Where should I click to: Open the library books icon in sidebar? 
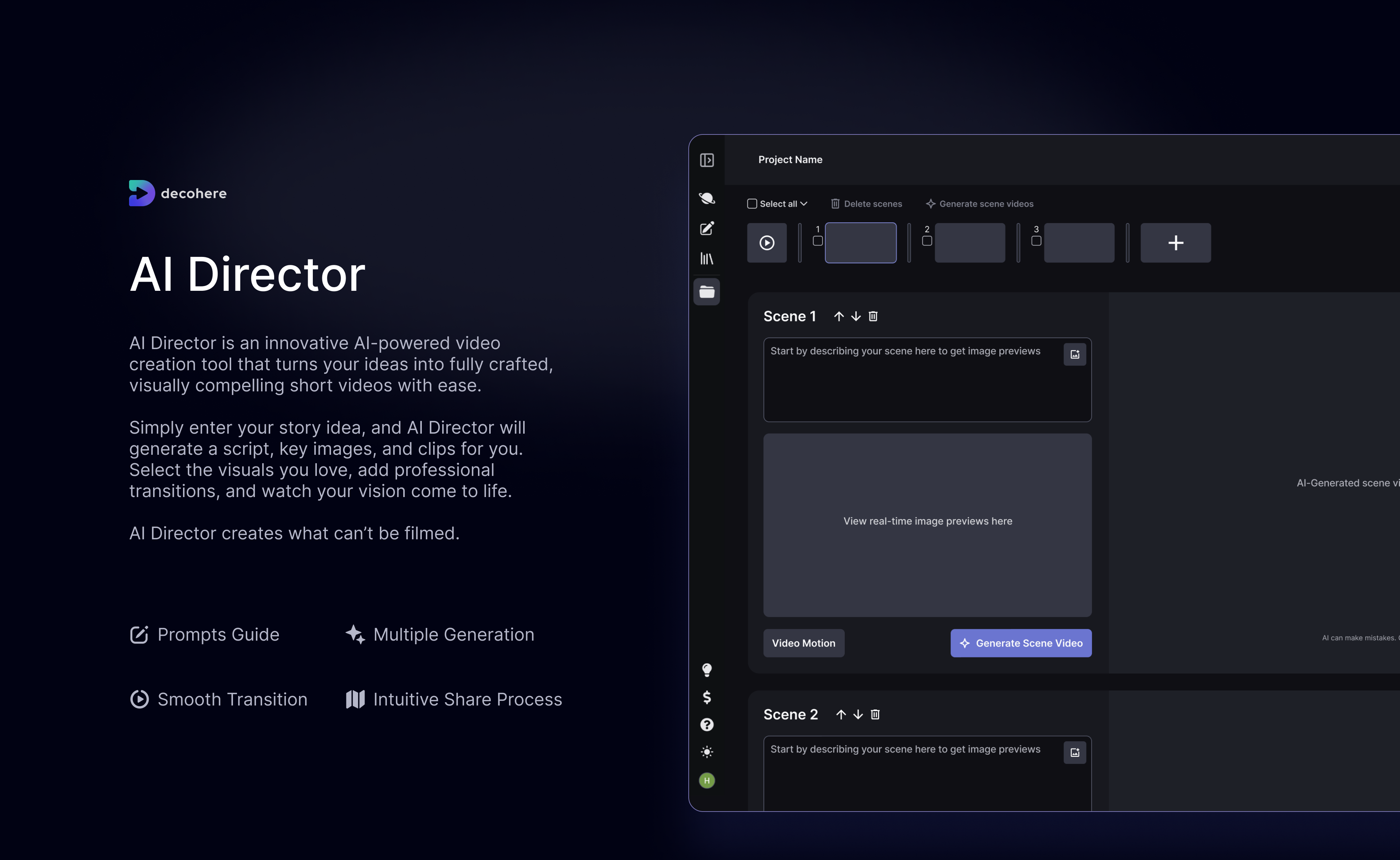[707, 259]
